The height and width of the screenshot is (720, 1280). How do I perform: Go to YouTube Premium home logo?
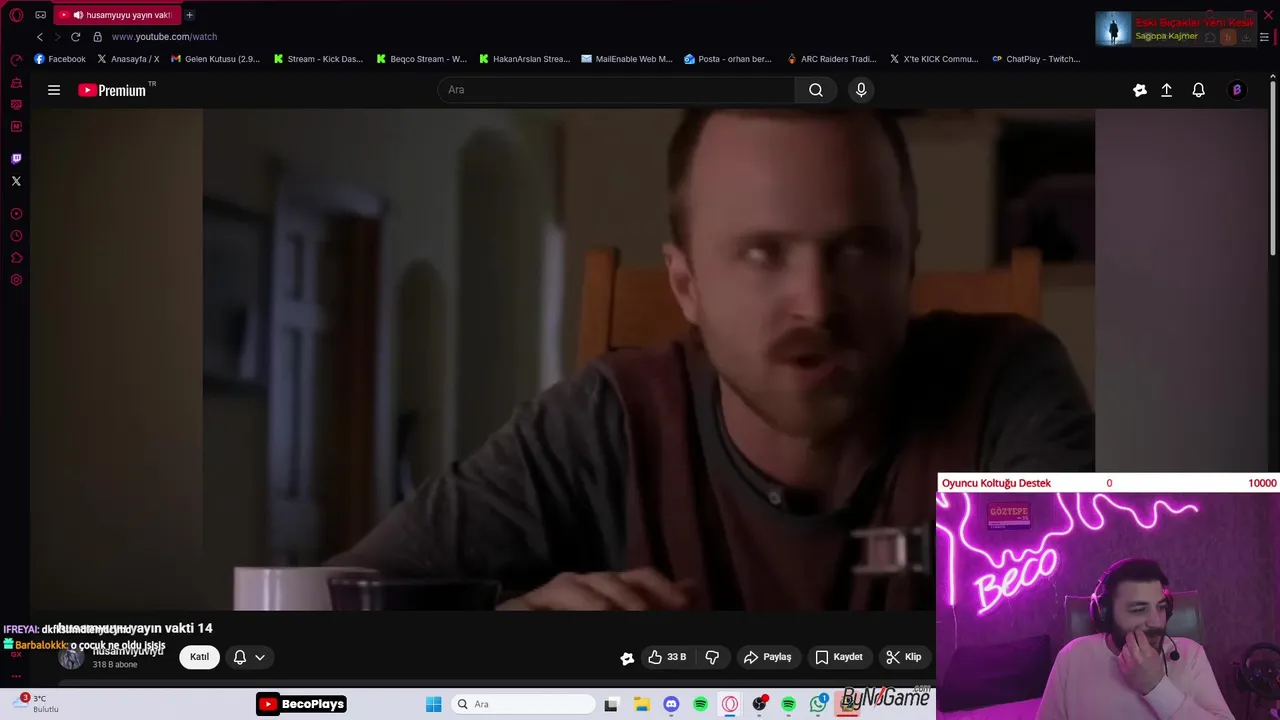coord(113,90)
